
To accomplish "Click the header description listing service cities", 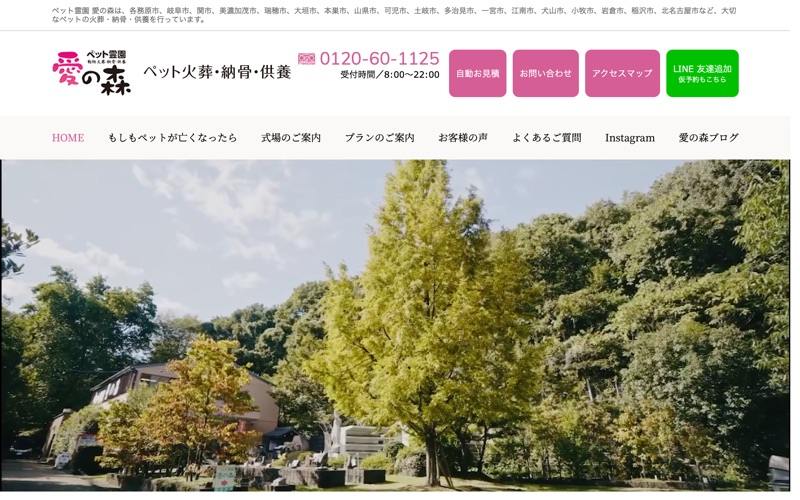I will tap(394, 15).
